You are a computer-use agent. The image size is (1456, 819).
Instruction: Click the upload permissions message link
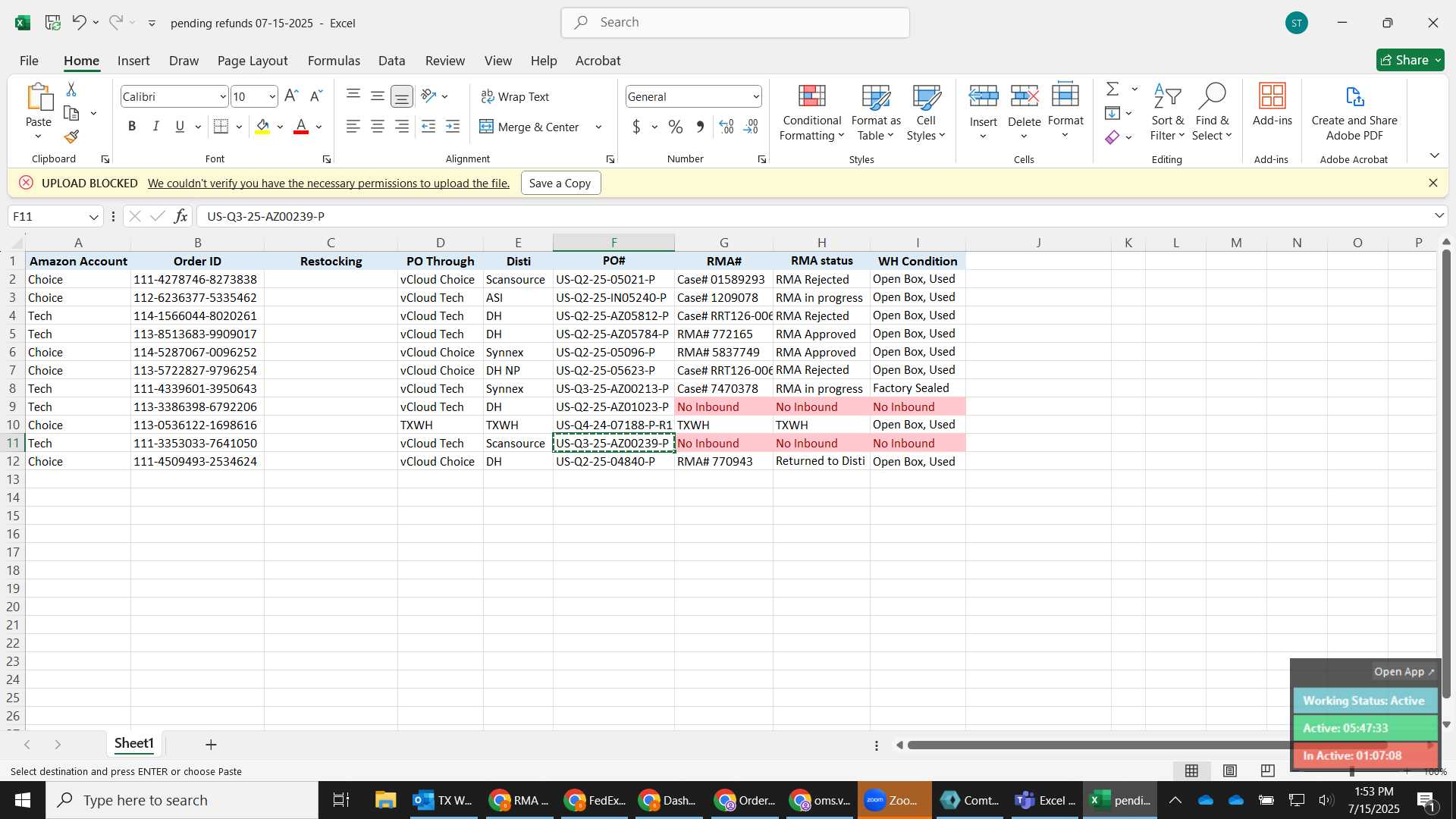[x=328, y=183]
